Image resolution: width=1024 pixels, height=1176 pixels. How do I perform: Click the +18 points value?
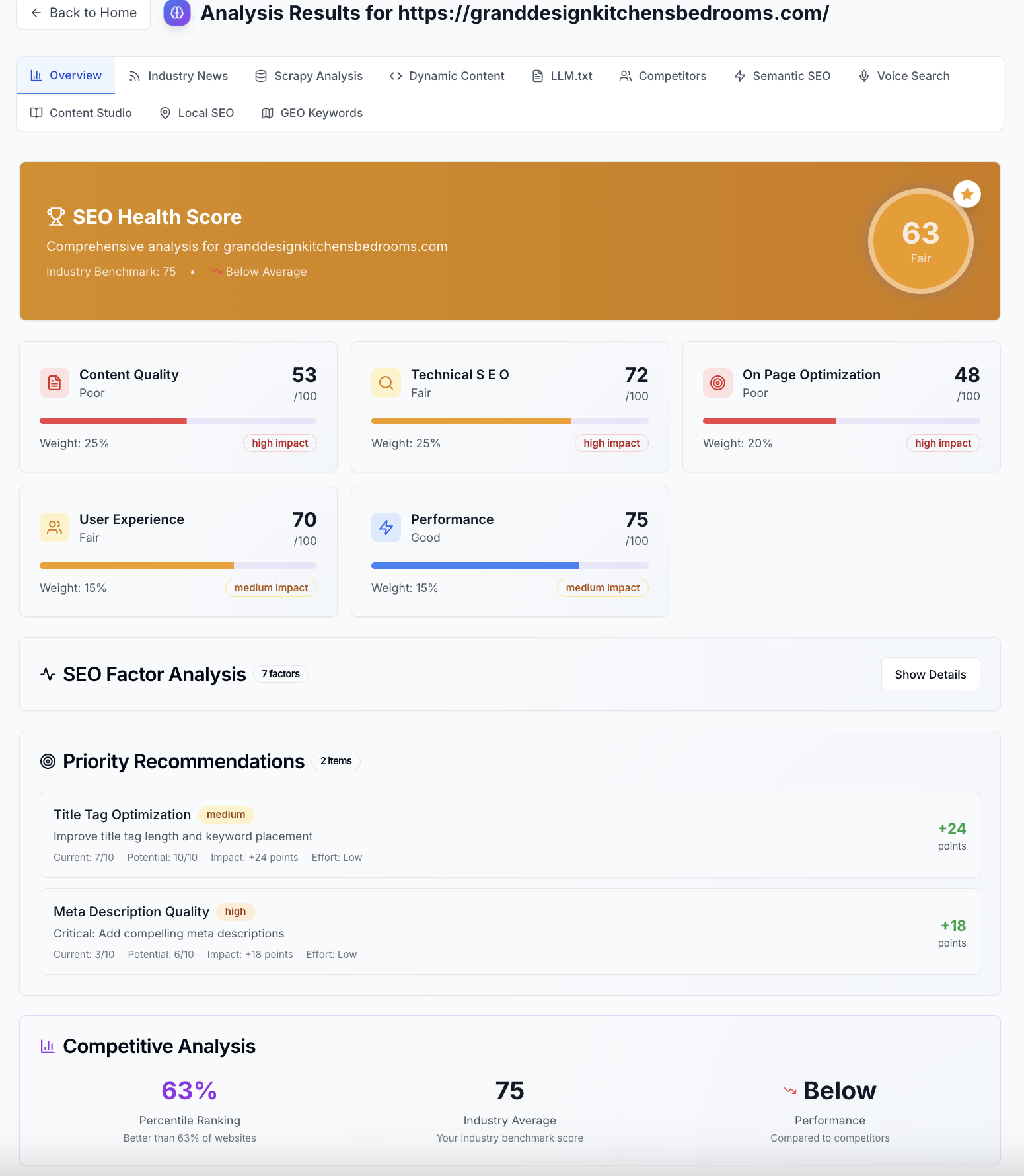[x=953, y=926]
